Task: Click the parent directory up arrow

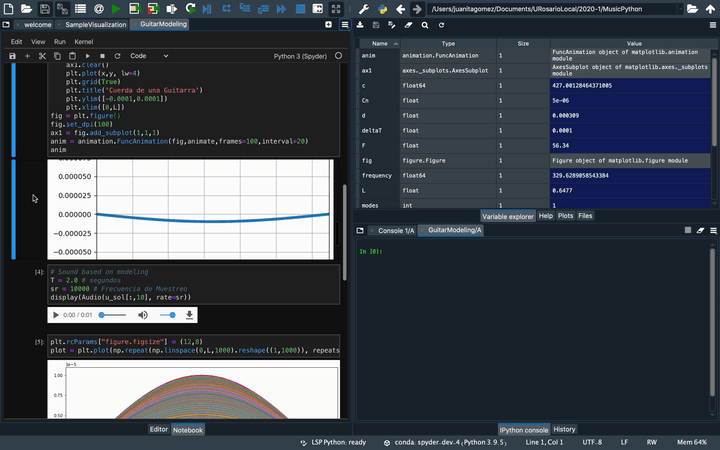Action: [x=712, y=8]
